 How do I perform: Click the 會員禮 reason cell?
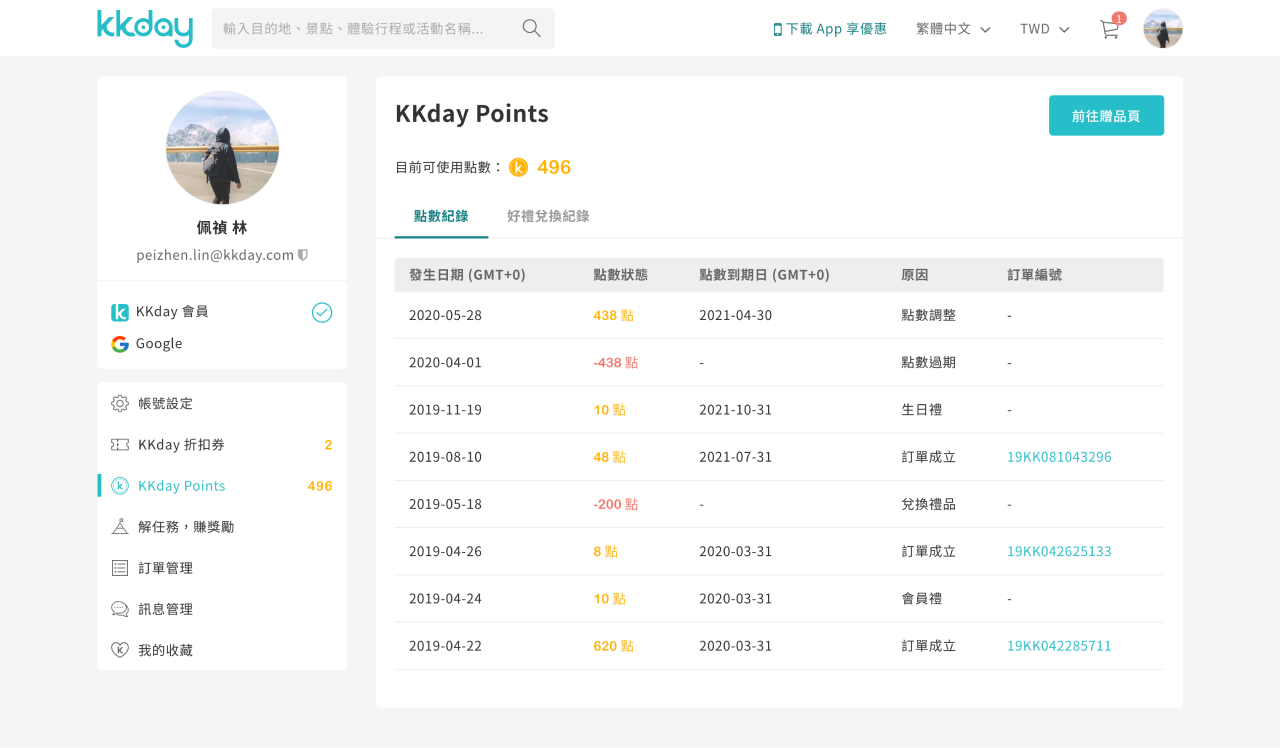[x=921, y=599]
